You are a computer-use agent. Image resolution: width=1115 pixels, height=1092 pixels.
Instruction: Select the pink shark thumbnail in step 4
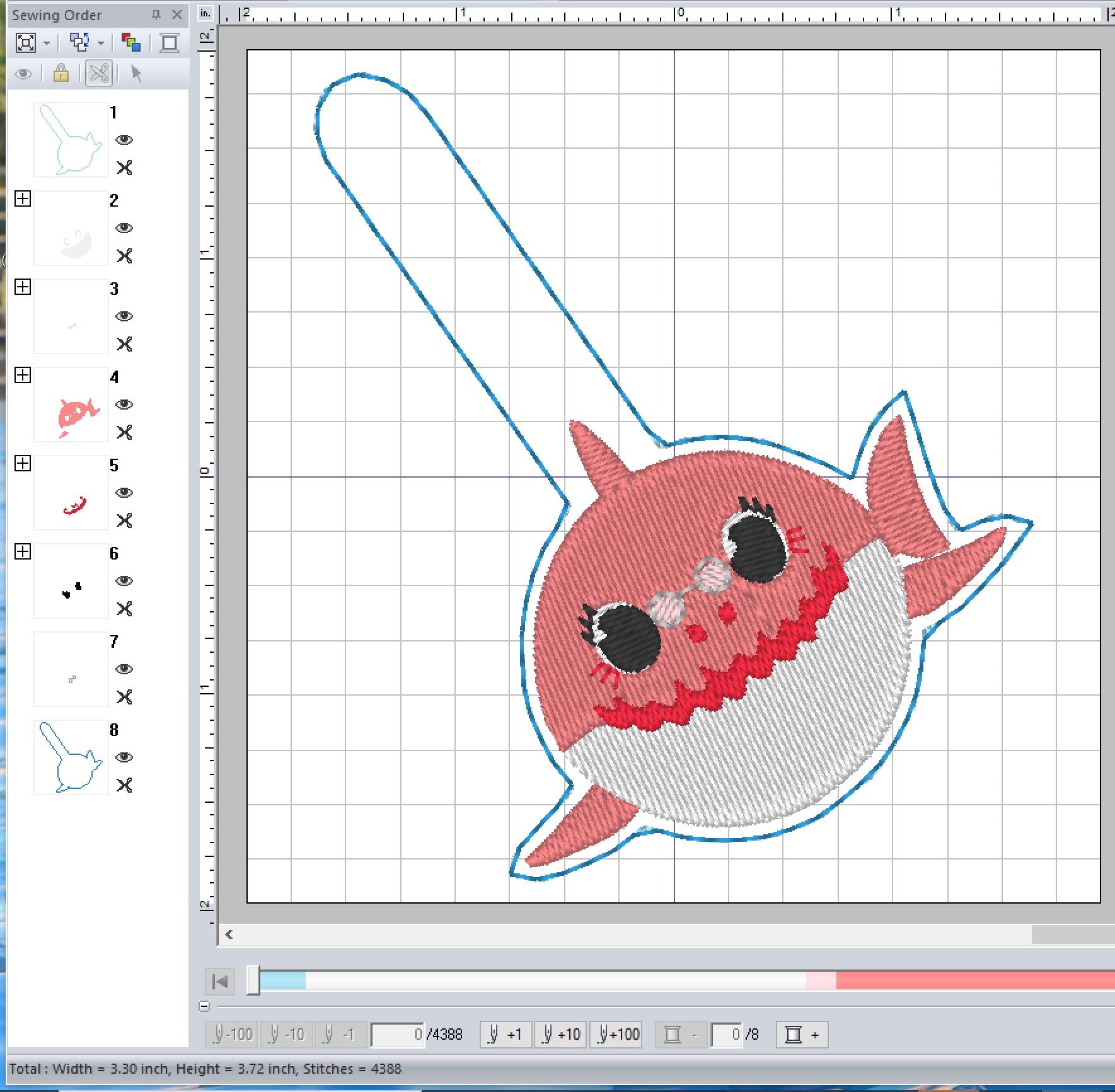pos(71,405)
